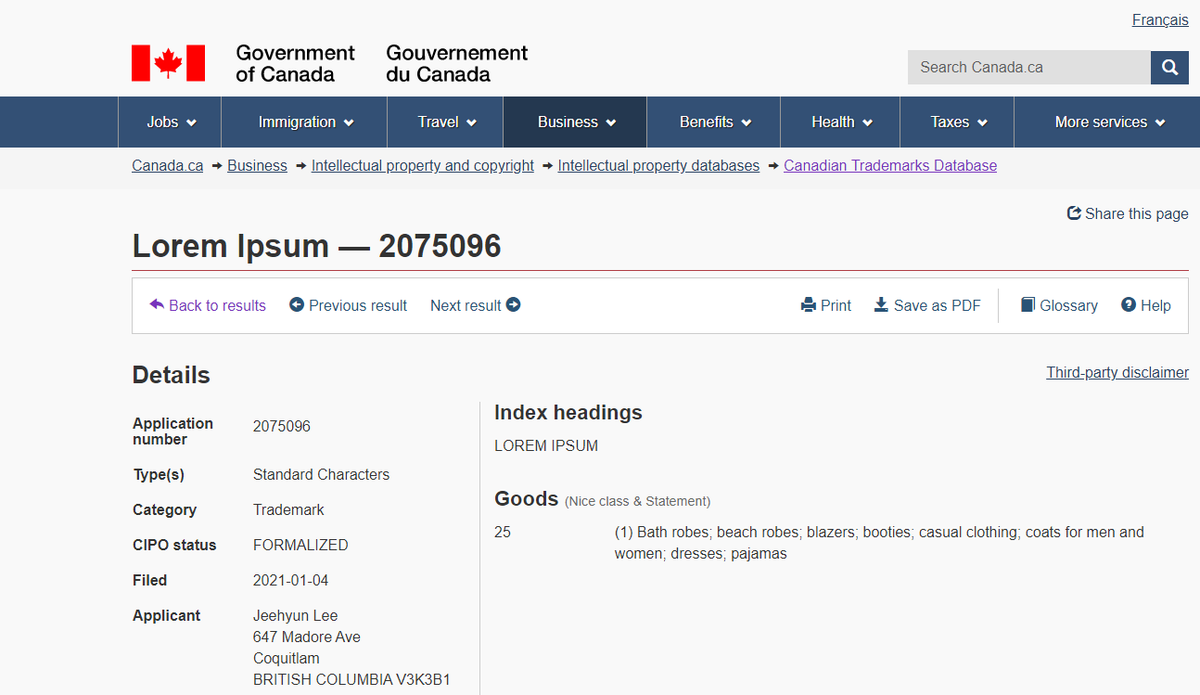This screenshot has height=695, width=1200.
Task: Click the FORMALIZED status value
Action: pos(300,545)
